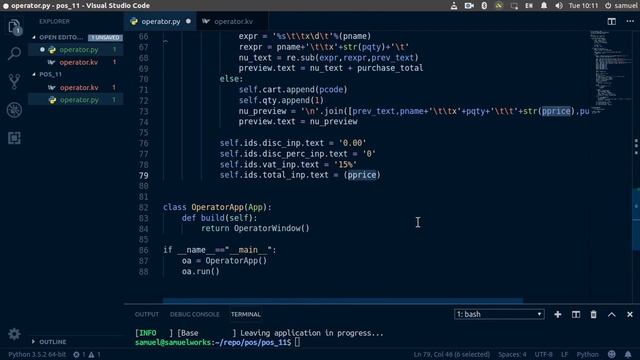Select the Python 3.5.2 64-bit interpreter
Image resolution: width=640 pixels, height=360 pixels.
37,354
